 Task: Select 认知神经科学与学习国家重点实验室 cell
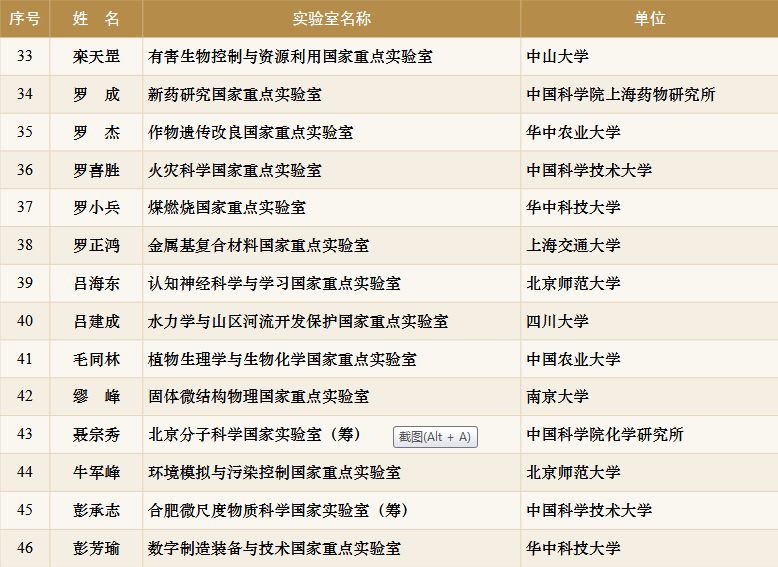(274, 284)
